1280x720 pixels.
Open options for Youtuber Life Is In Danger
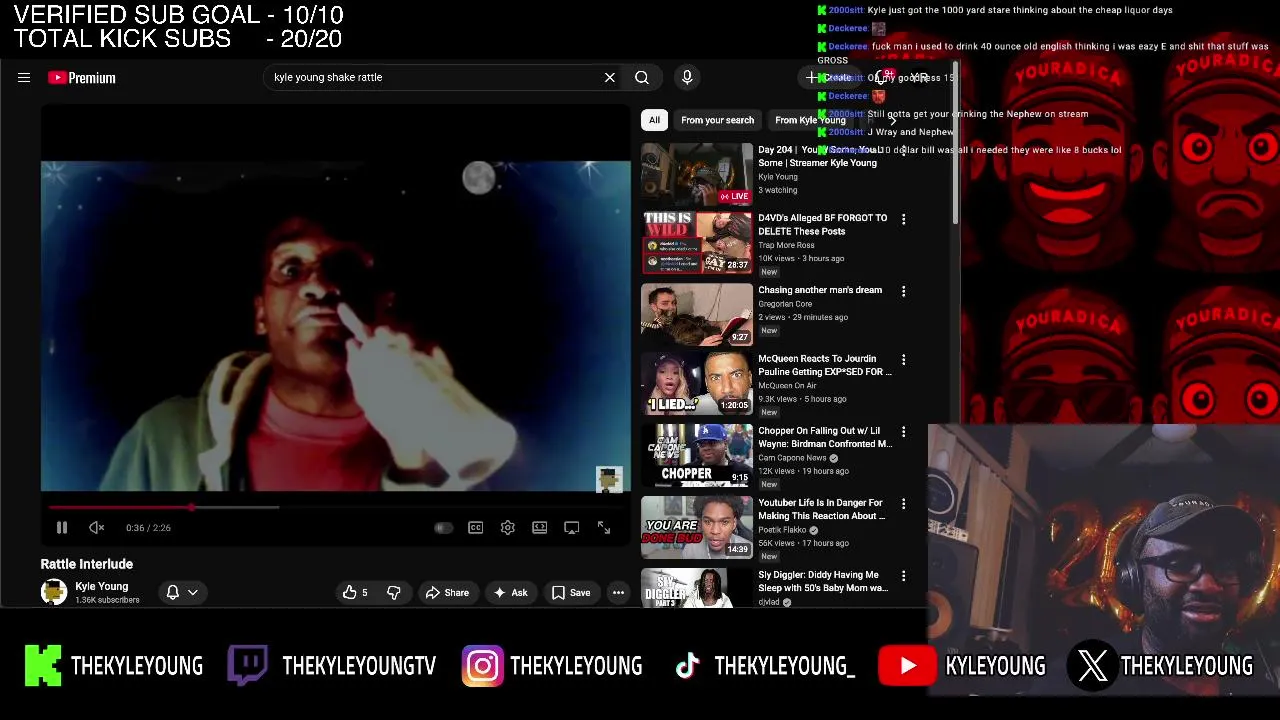[903, 504]
